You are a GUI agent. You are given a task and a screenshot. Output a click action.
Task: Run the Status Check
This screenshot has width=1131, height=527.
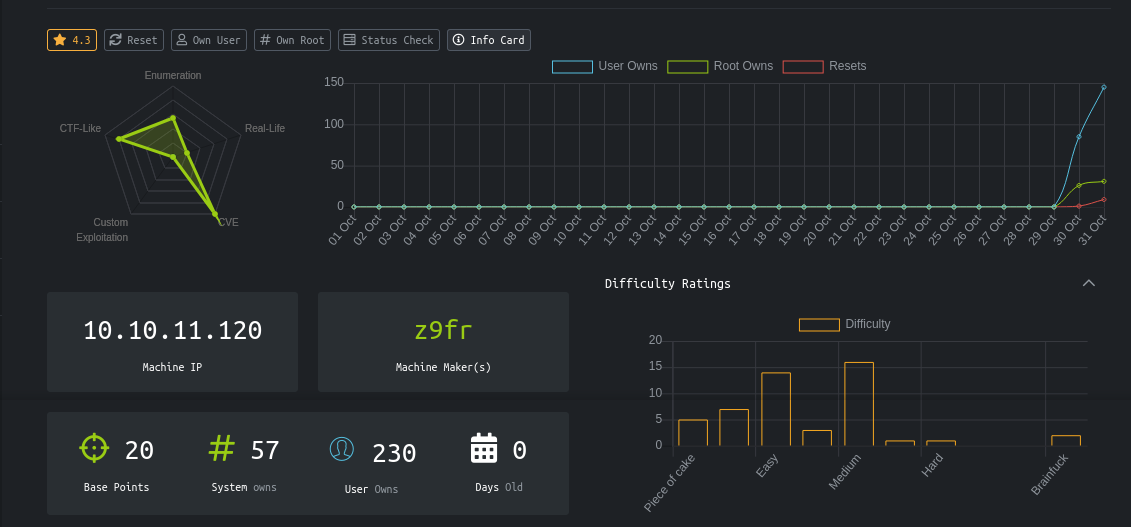click(388, 40)
